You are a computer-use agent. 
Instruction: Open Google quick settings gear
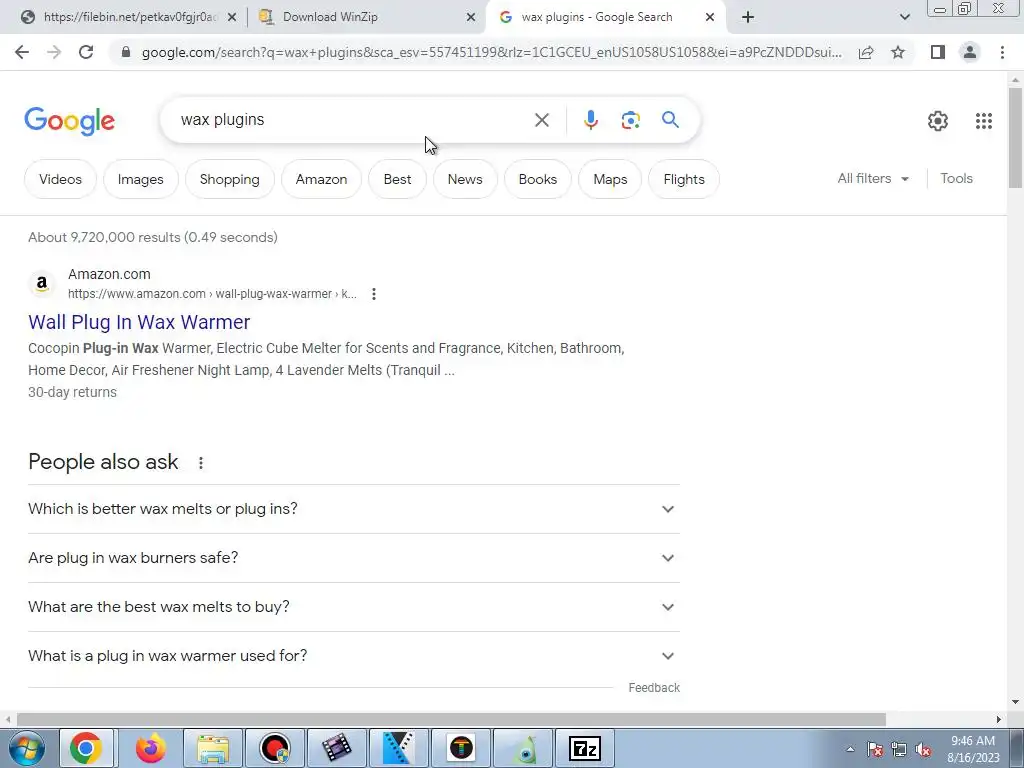tap(938, 121)
